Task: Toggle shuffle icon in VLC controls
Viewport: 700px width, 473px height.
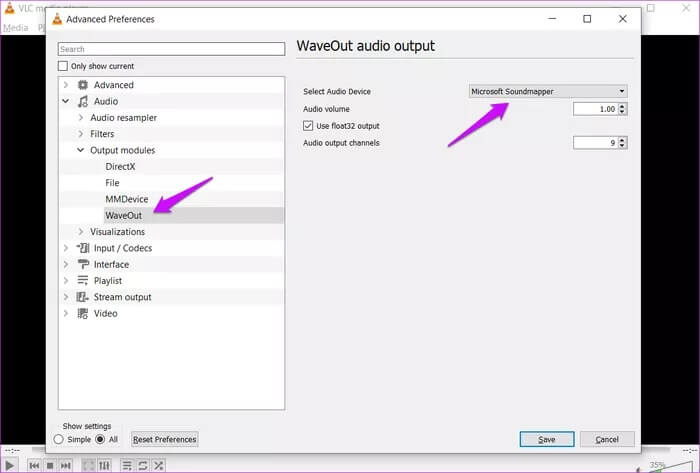Action: (158, 466)
